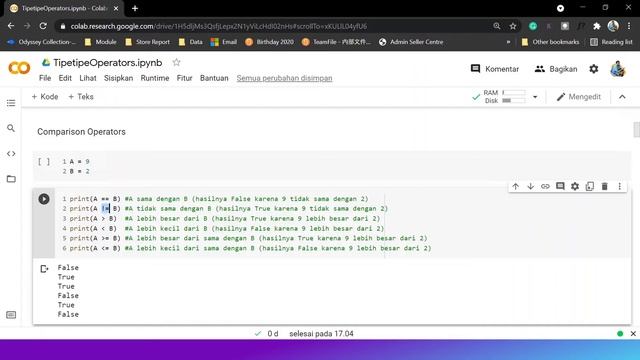Click Bagikan share button
The height and width of the screenshot is (360, 640).
tap(556, 69)
